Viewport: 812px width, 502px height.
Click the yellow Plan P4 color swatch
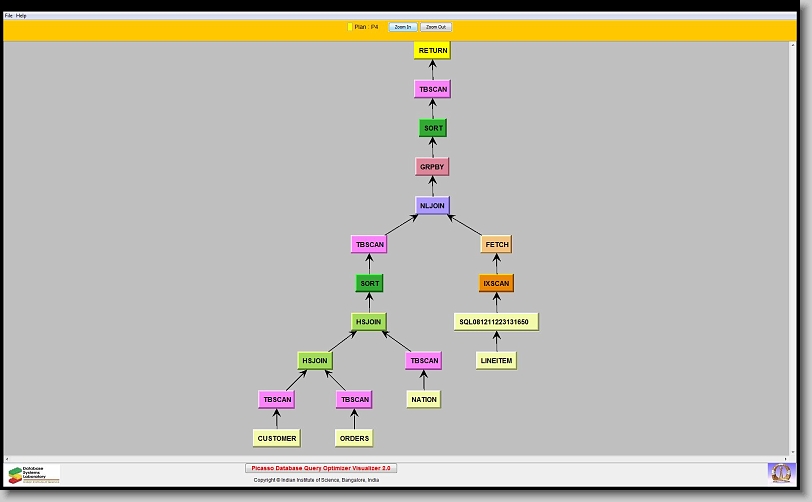[x=349, y=27]
